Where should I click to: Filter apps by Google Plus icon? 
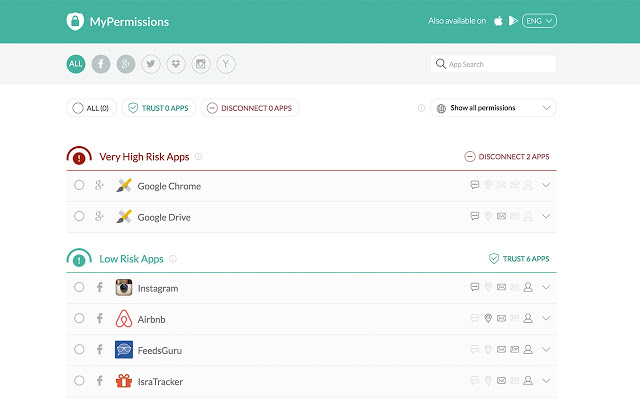click(126, 64)
